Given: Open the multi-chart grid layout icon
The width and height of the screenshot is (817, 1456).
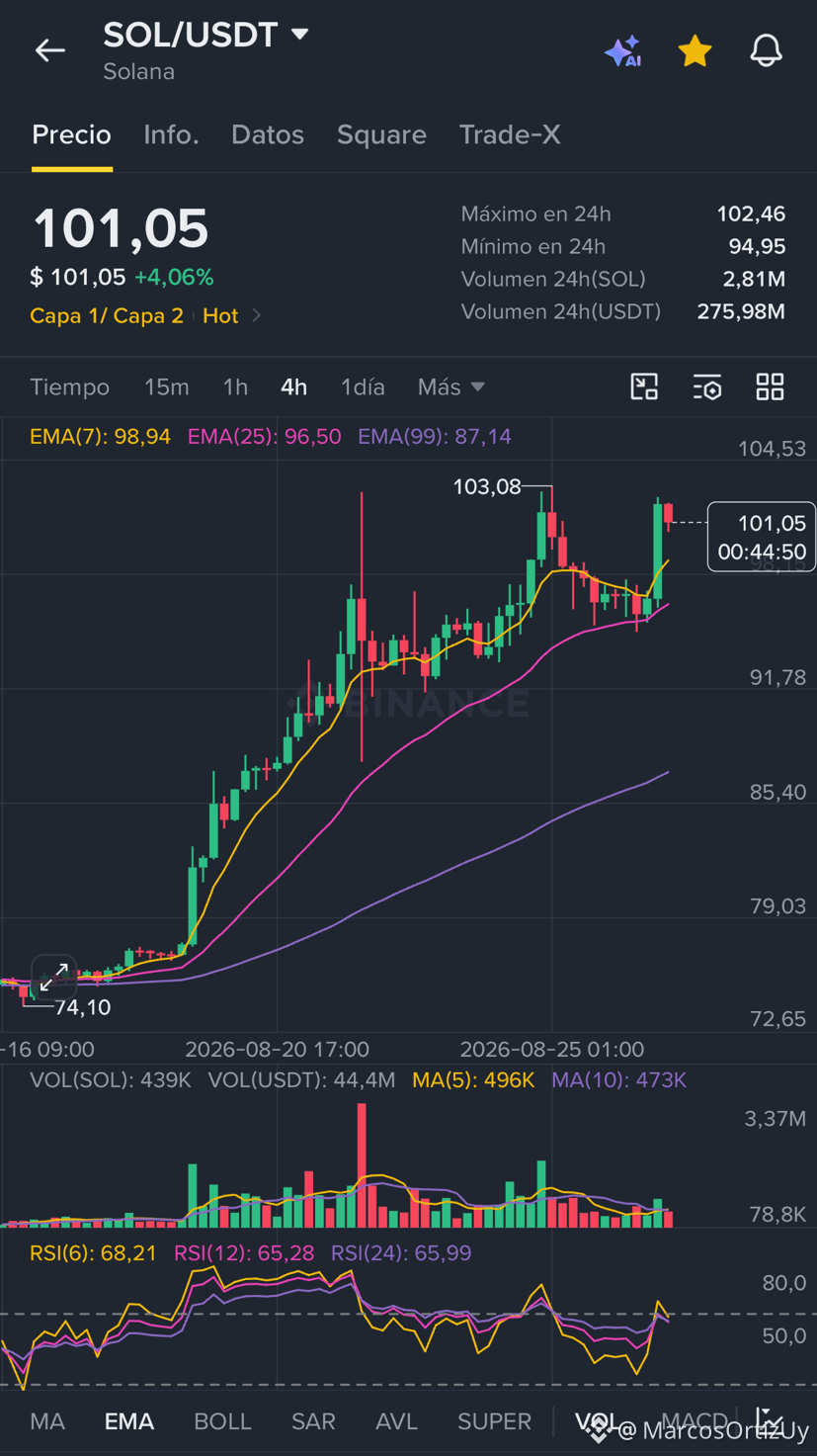Looking at the screenshot, I should tap(770, 386).
